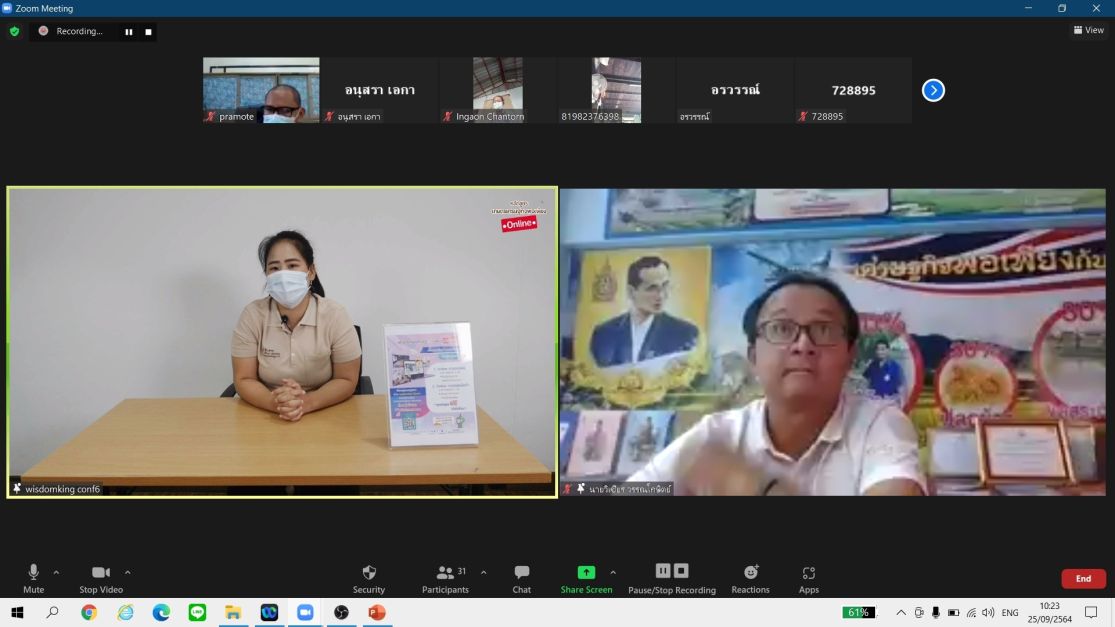
Task: Select pramote participant thumbnail
Action: click(261, 90)
